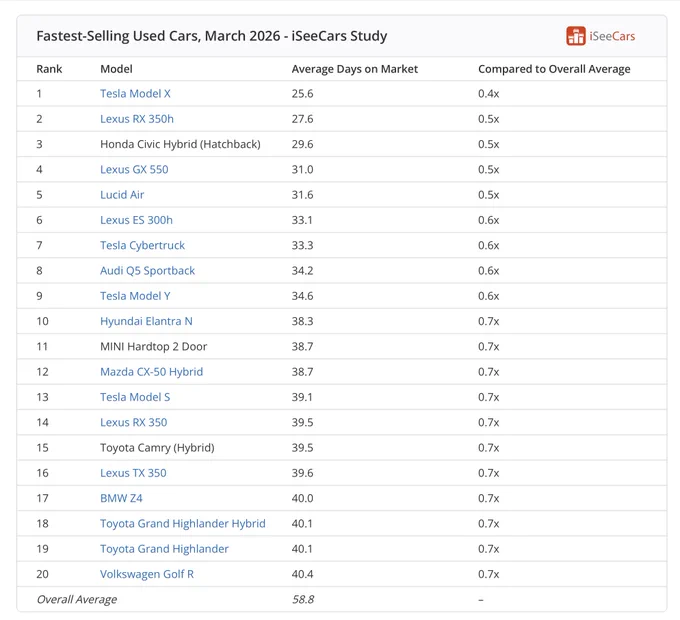Screen dimensions: 680x620
Task: Click the Compared to Overall Average header
Action: click(554, 69)
